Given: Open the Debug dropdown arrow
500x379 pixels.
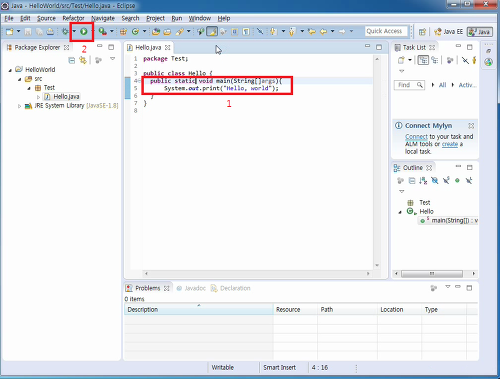Looking at the screenshot, I should [x=74, y=31].
